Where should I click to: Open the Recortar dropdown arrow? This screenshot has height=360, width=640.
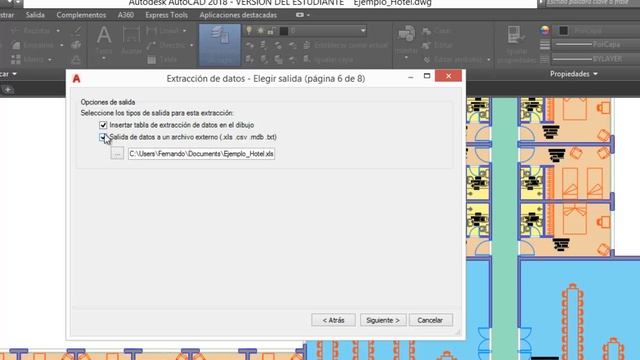(58, 31)
